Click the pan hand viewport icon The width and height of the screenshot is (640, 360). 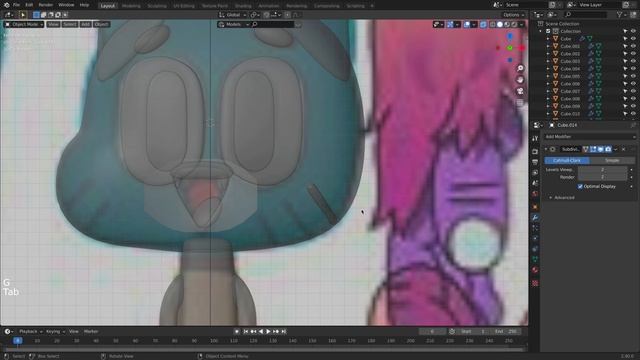tap(520, 80)
